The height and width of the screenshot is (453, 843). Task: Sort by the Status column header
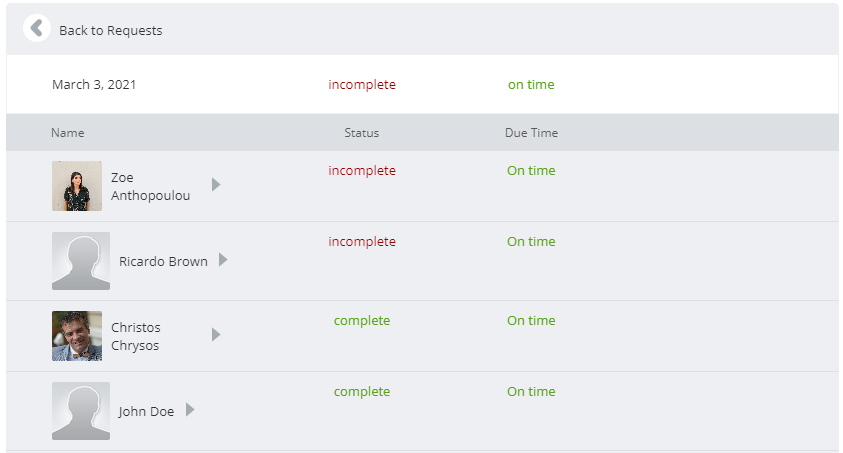tap(362, 133)
